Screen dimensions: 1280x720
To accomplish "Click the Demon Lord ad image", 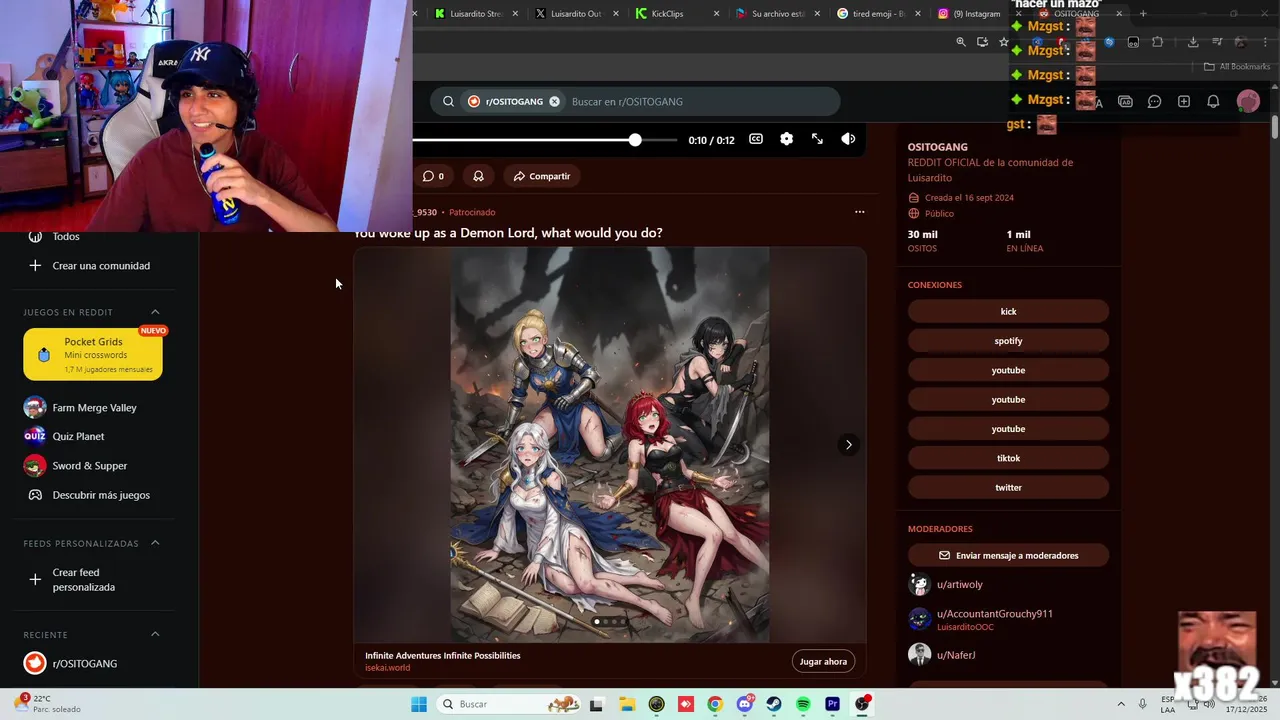I will 609,445.
